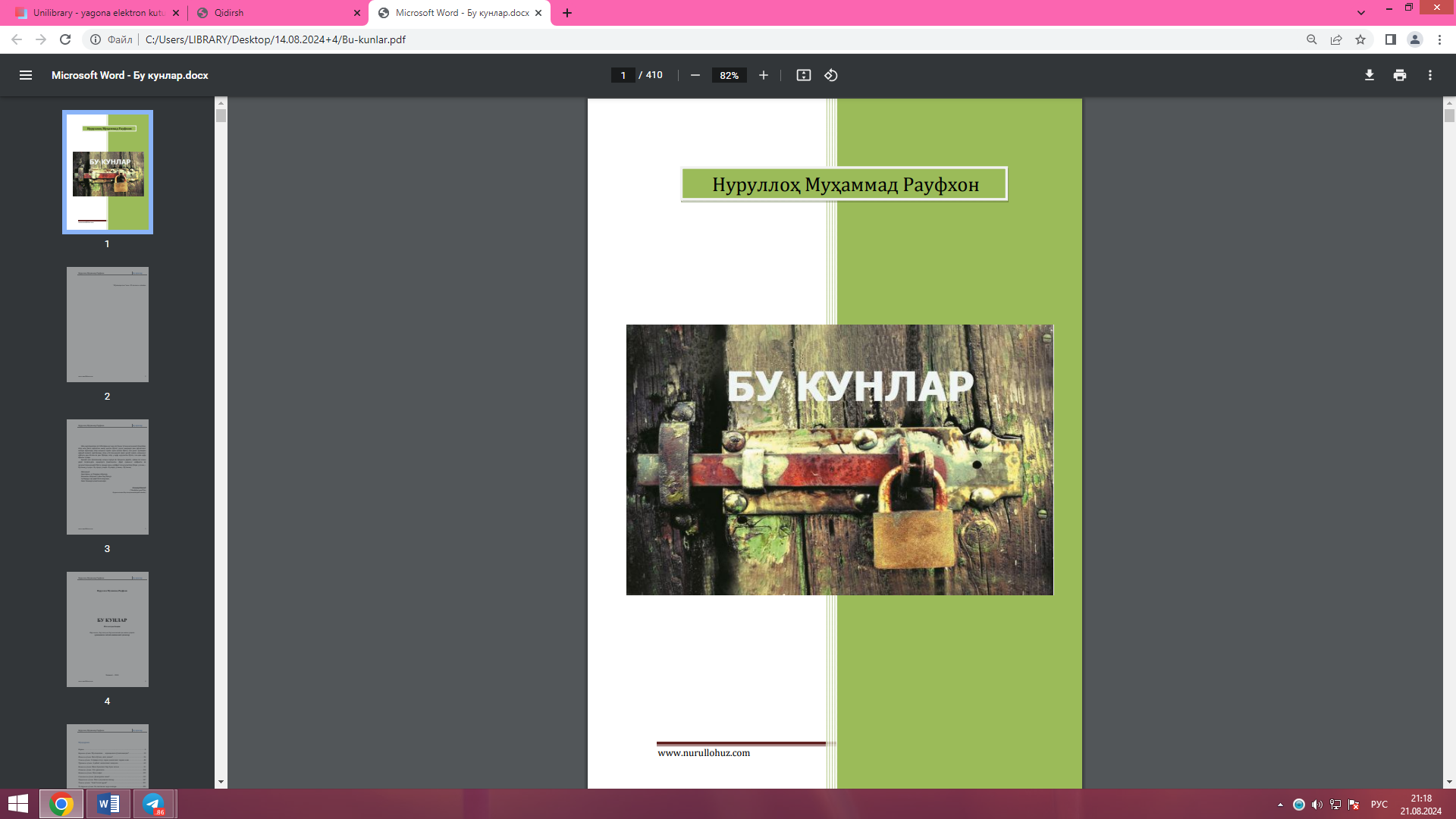
Task: Open the Chrome browser menu
Action: click(x=1440, y=39)
